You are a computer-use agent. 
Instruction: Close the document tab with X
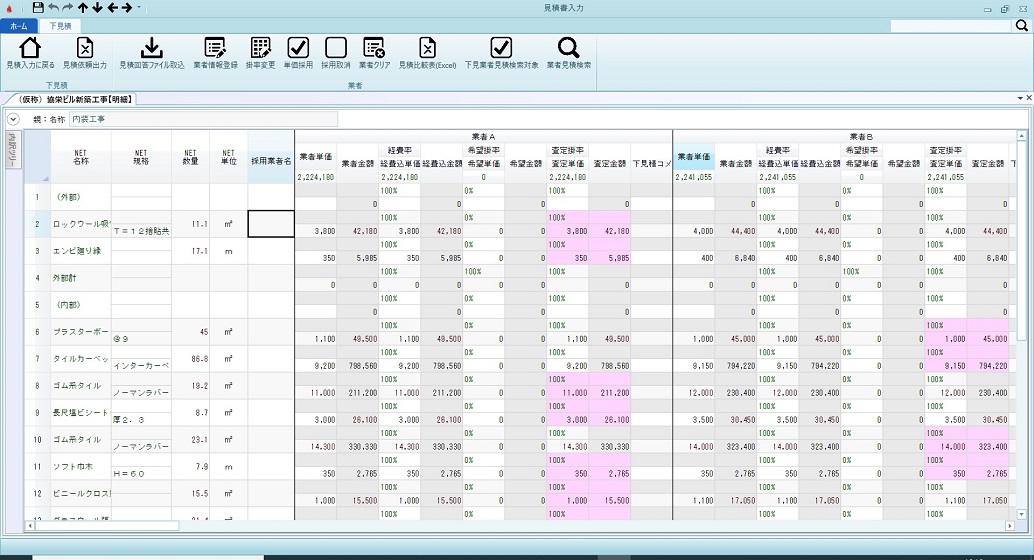point(1029,98)
